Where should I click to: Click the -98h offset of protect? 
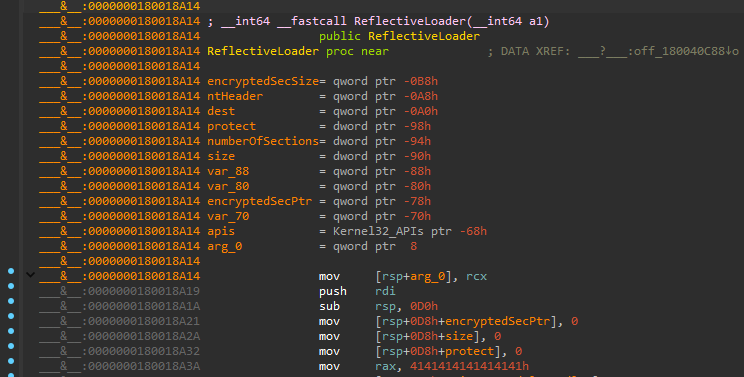[x=418, y=126]
